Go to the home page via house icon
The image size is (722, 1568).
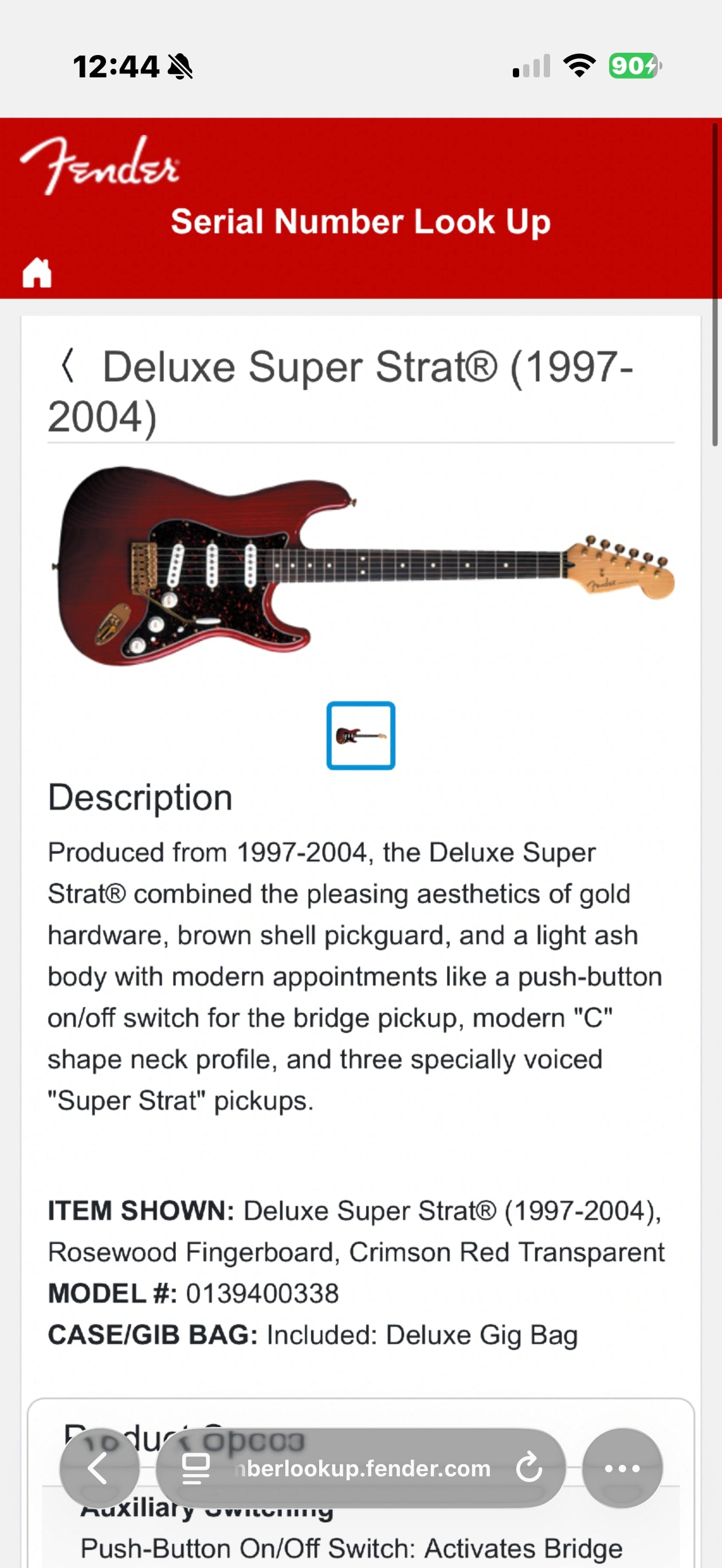coord(37,272)
